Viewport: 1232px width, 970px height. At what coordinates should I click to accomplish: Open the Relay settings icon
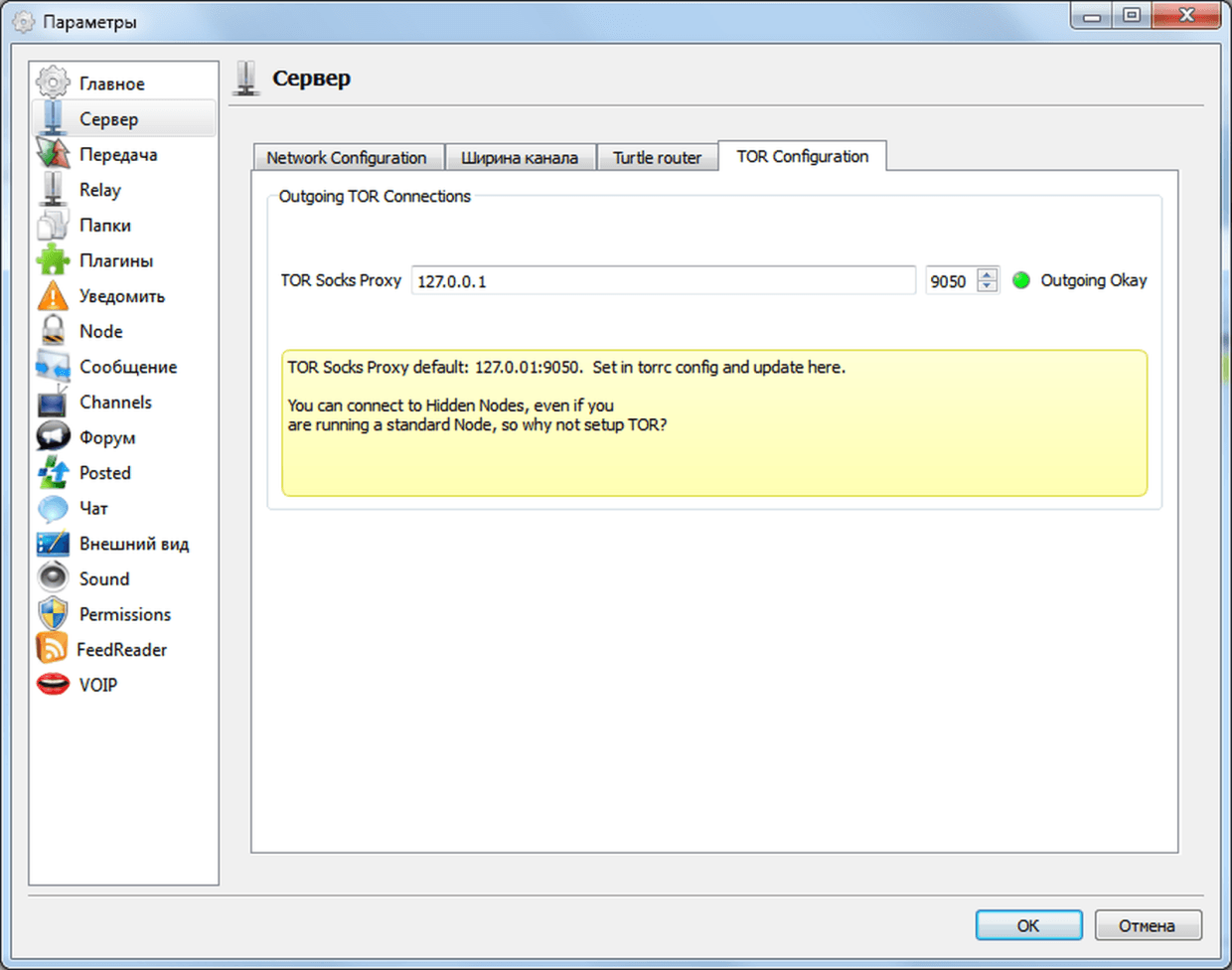53,190
